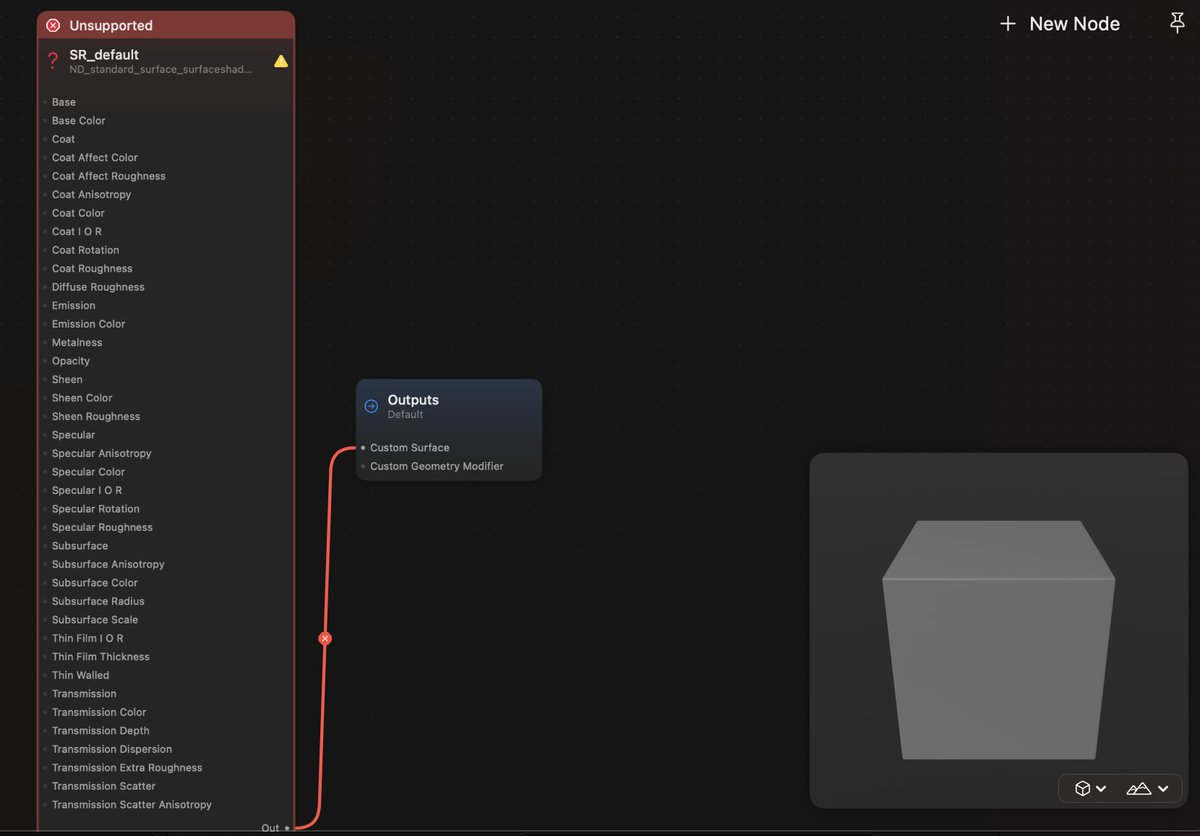Click the yellow warning triangle on SR_default
This screenshot has height=836, width=1200.
click(281, 61)
